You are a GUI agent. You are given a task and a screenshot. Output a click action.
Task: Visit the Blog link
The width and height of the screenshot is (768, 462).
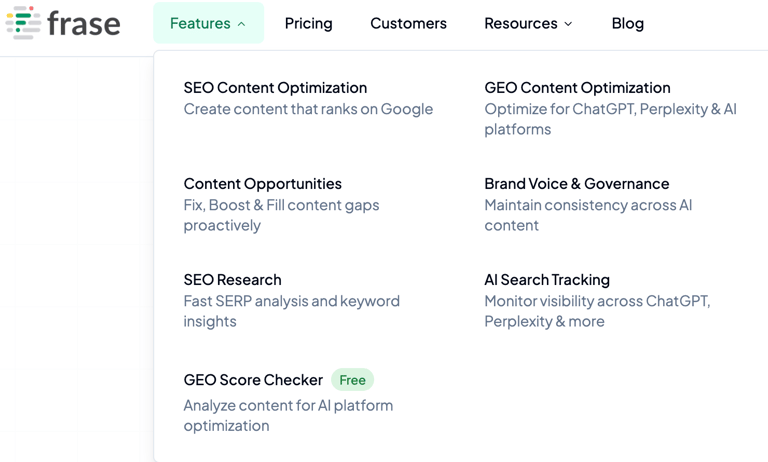[x=627, y=23]
